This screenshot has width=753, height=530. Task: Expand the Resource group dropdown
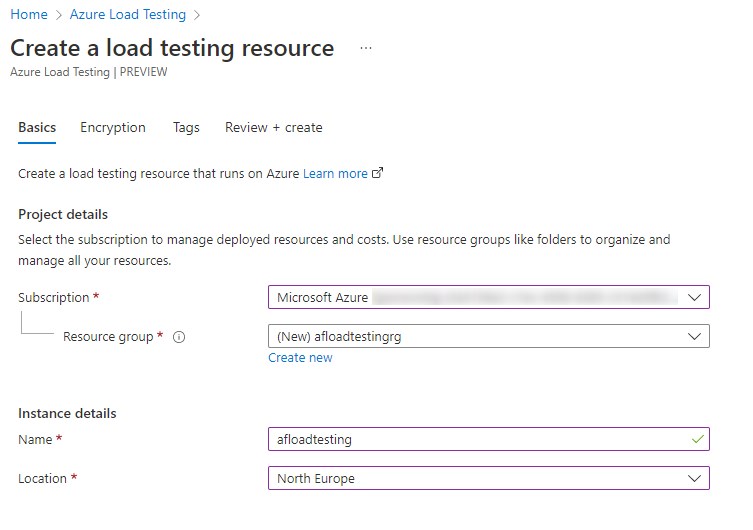coord(488,337)
